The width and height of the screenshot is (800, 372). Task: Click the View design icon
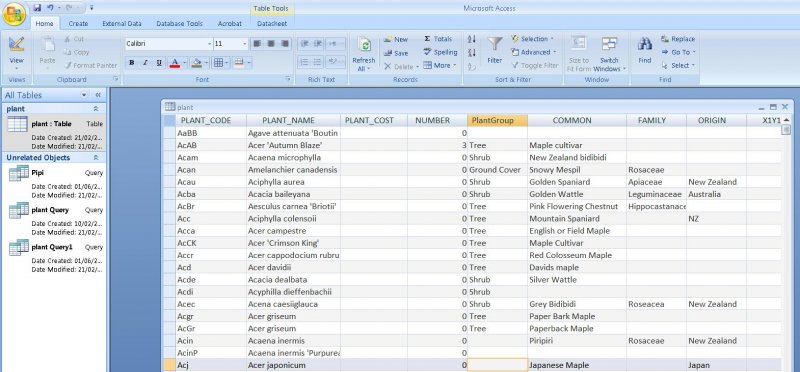[x=16, y=44]
